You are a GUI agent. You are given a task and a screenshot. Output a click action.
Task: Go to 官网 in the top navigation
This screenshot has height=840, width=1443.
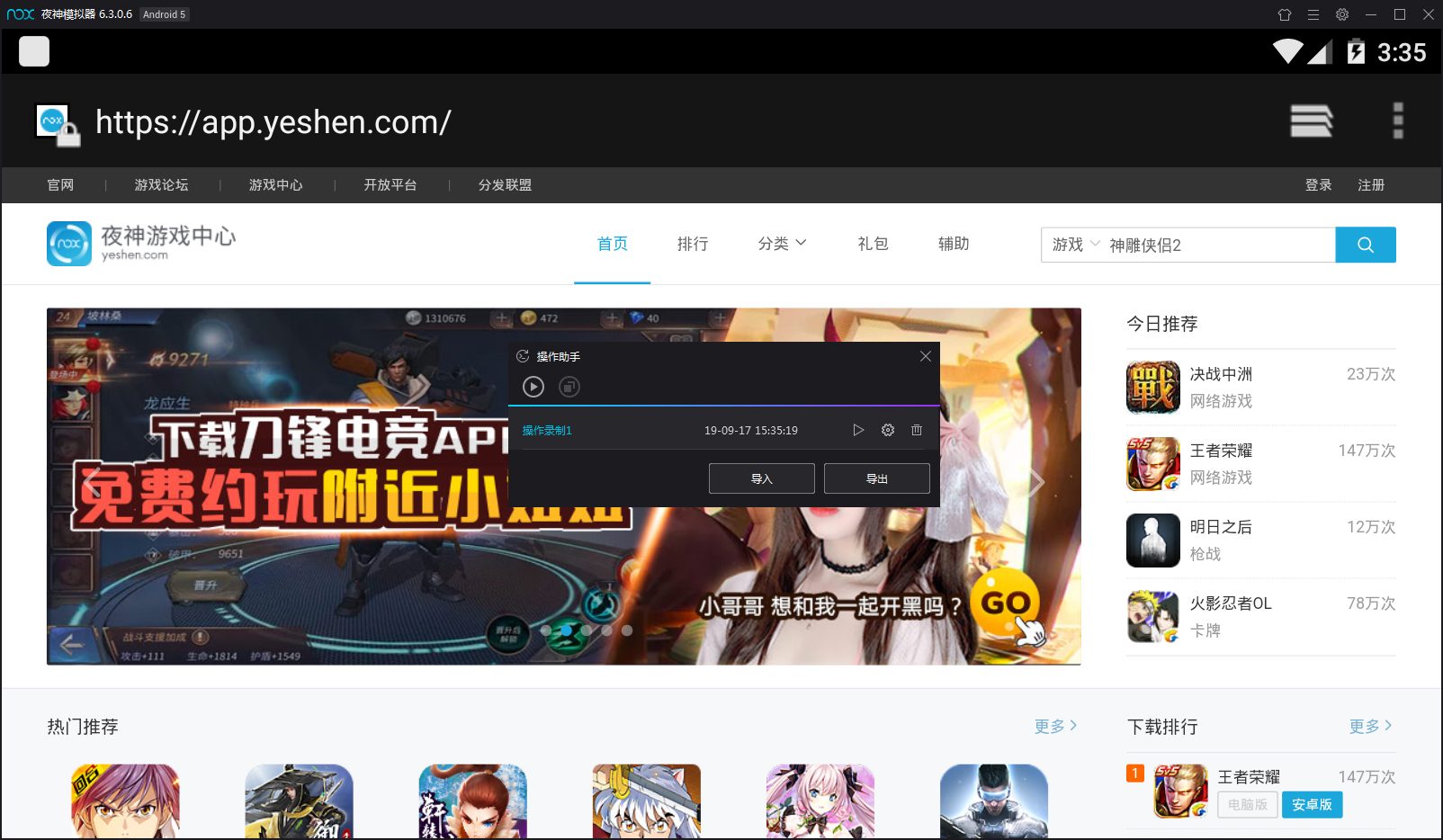(x=60, y=185)
